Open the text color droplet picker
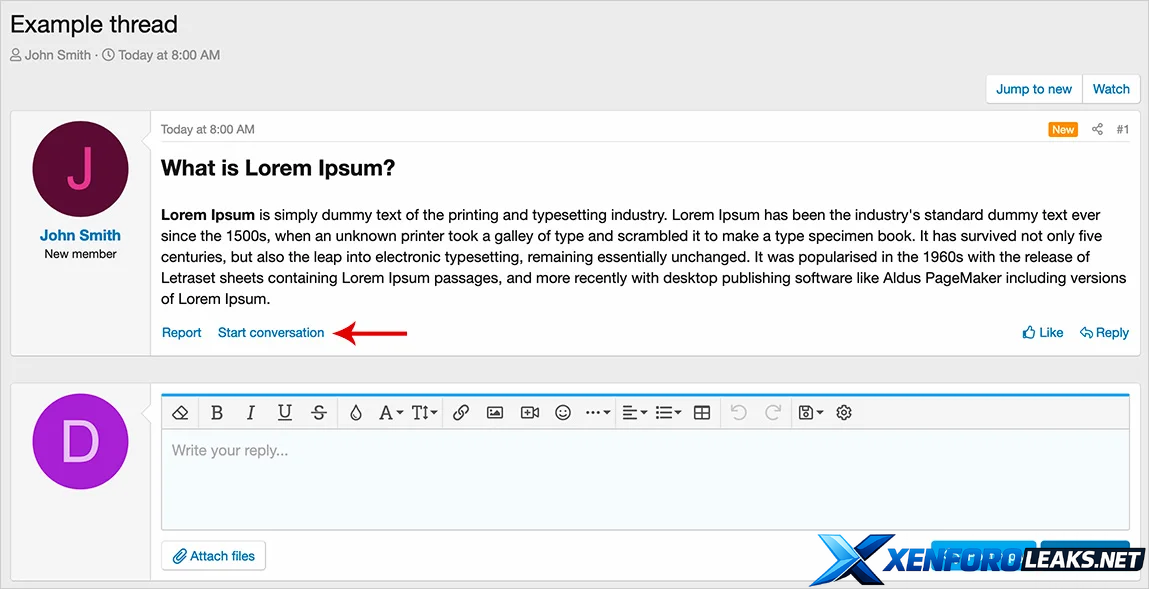 click(356, 412)
